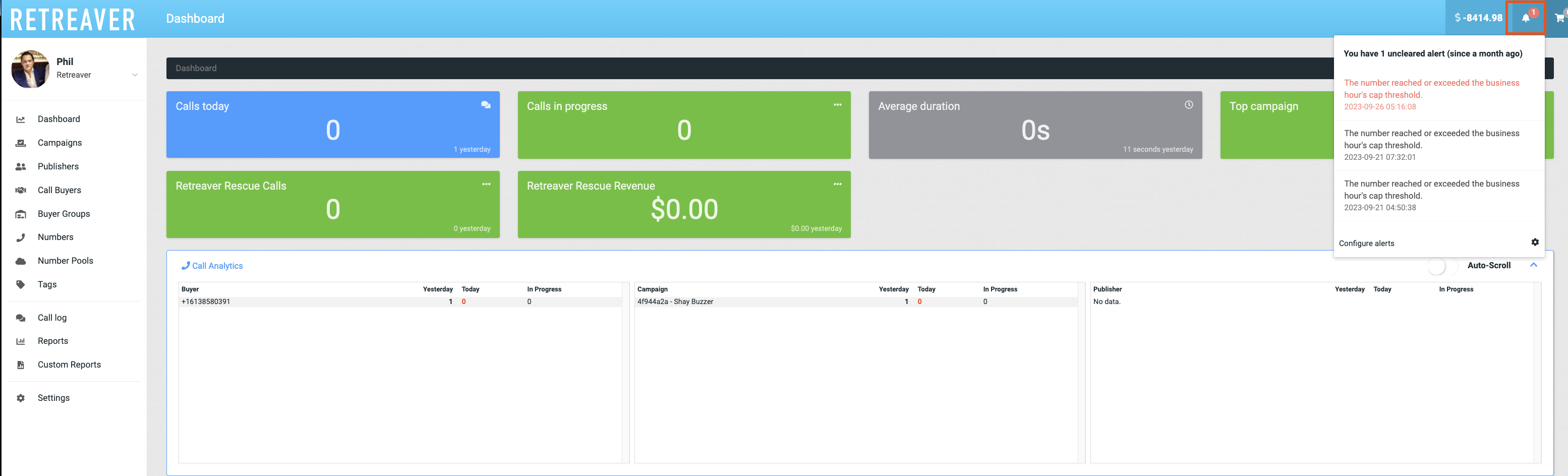The height and width of the screenshot is (476, 1568).
Task: Open Calls in progress ellipsis menu
Action: coord(837,105)
